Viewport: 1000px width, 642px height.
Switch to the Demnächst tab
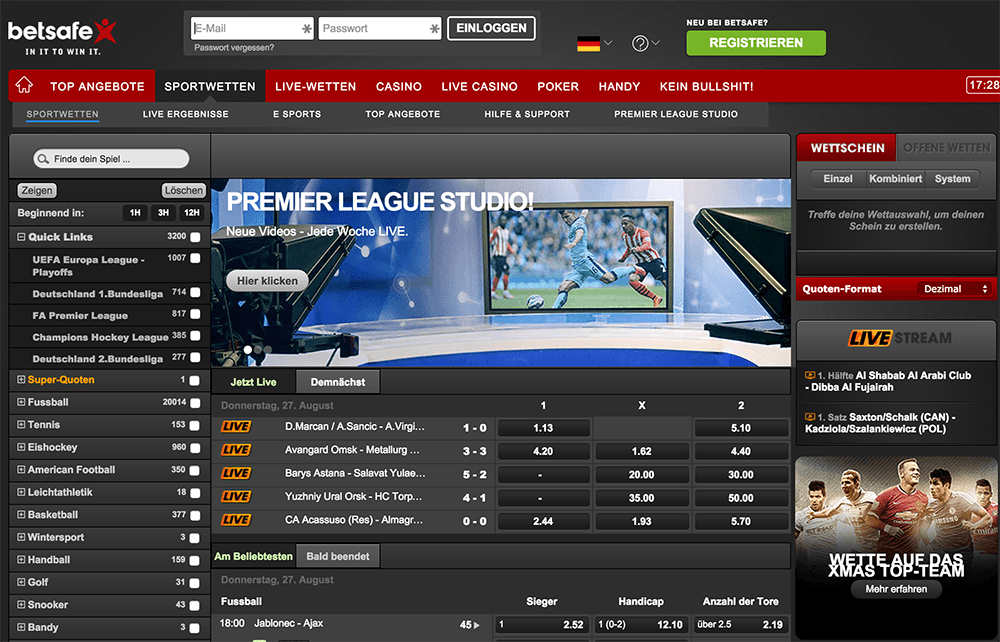click(x=338, y=382)
